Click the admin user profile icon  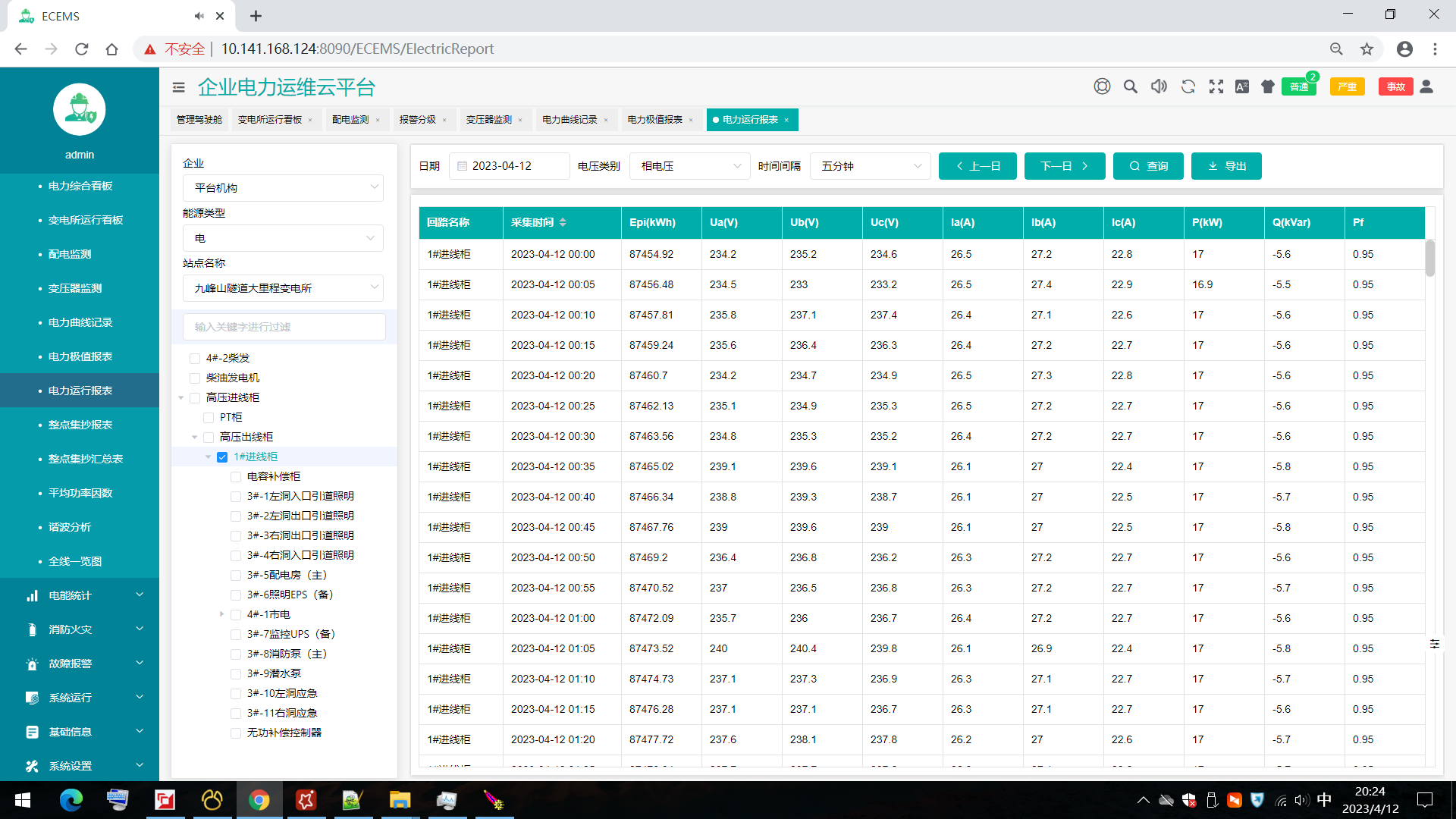[x=1426, y=86]
